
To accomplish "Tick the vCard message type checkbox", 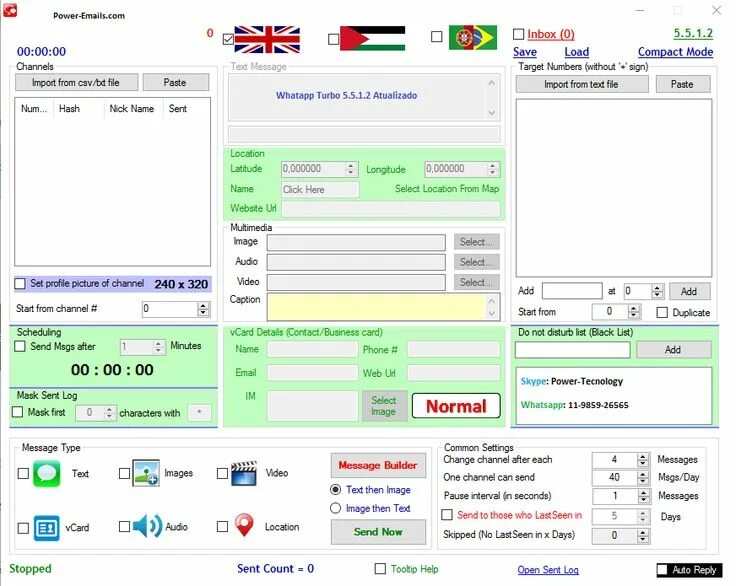I will click(23, 528).
